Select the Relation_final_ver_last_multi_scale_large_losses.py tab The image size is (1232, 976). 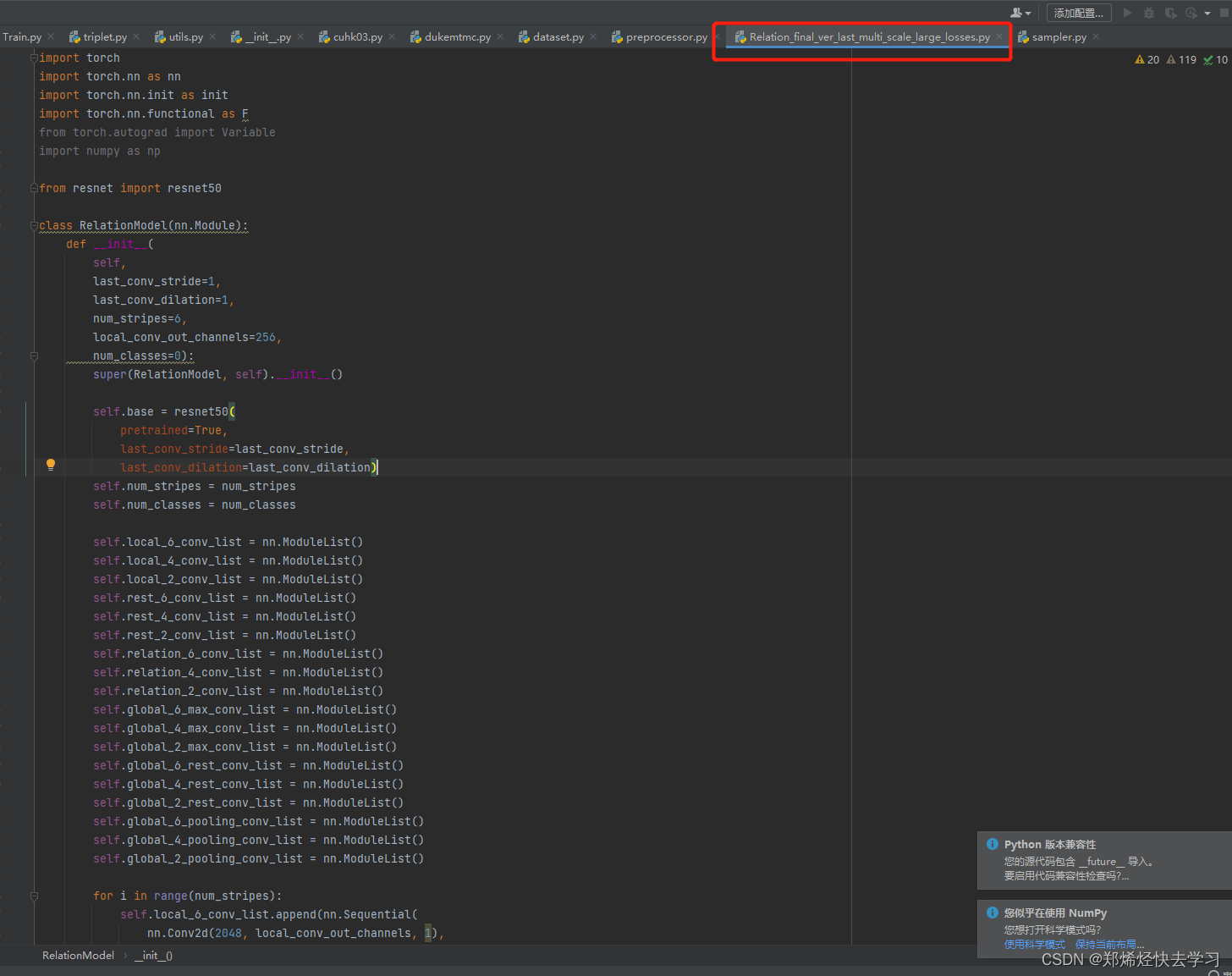click(x=869, y=36)
